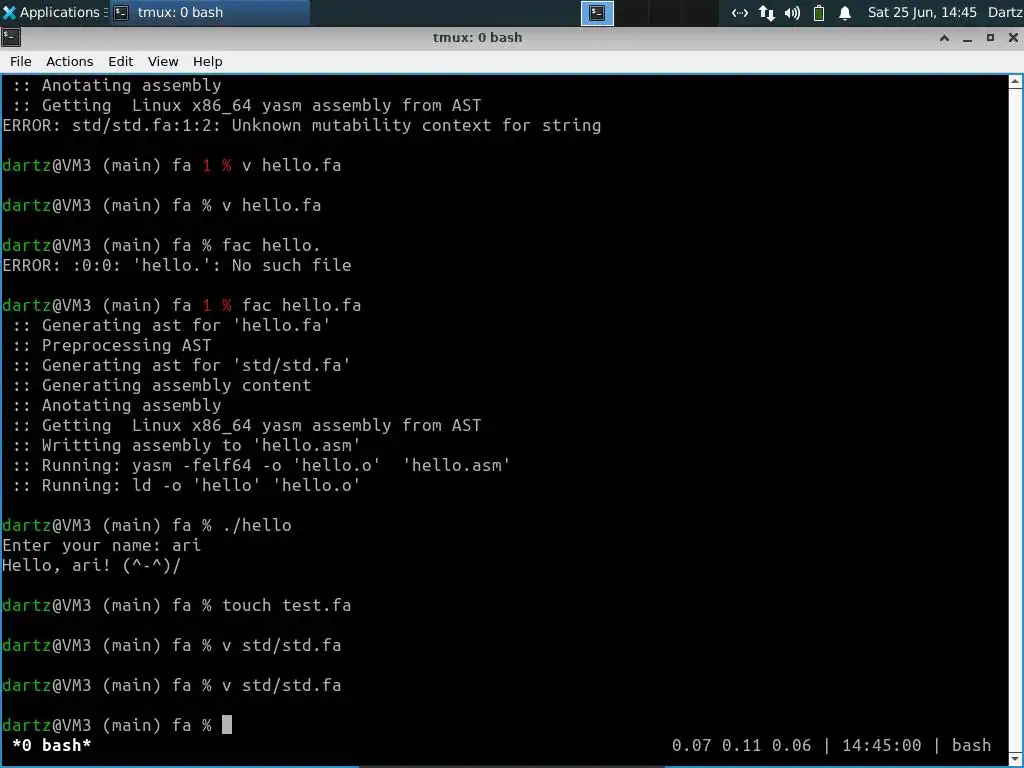Open the Actions menu
The width and height of the screenshot is (1024, 768).
coord(69,61)
